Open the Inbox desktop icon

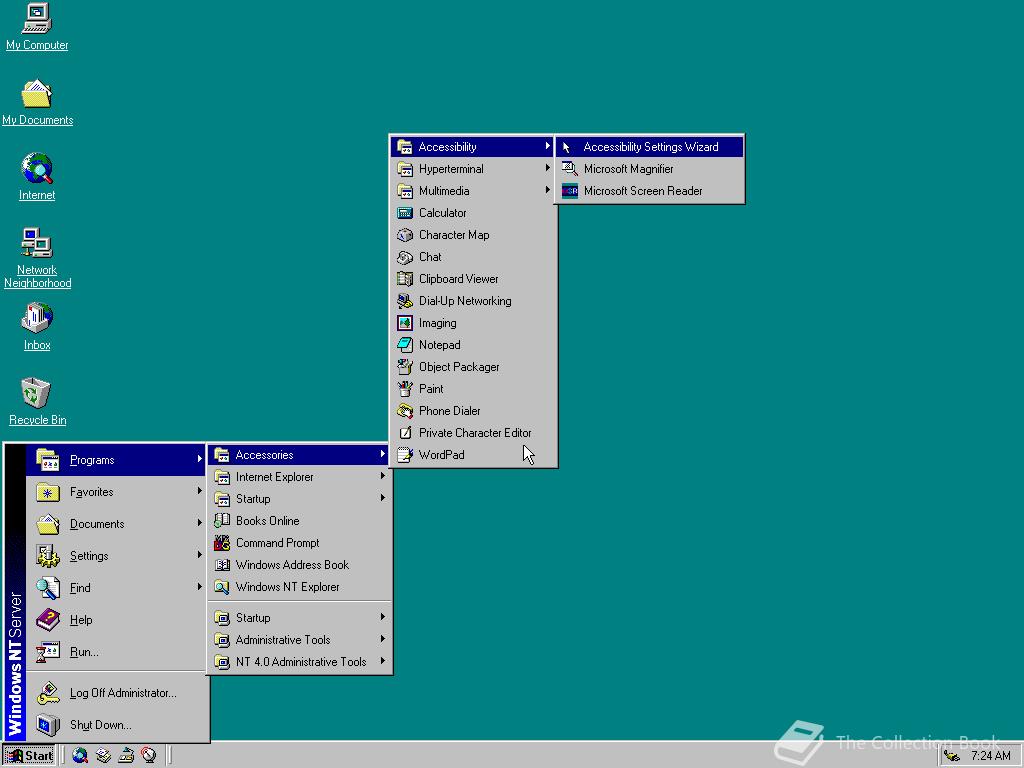pyautogui.click(x=37, y=327)
